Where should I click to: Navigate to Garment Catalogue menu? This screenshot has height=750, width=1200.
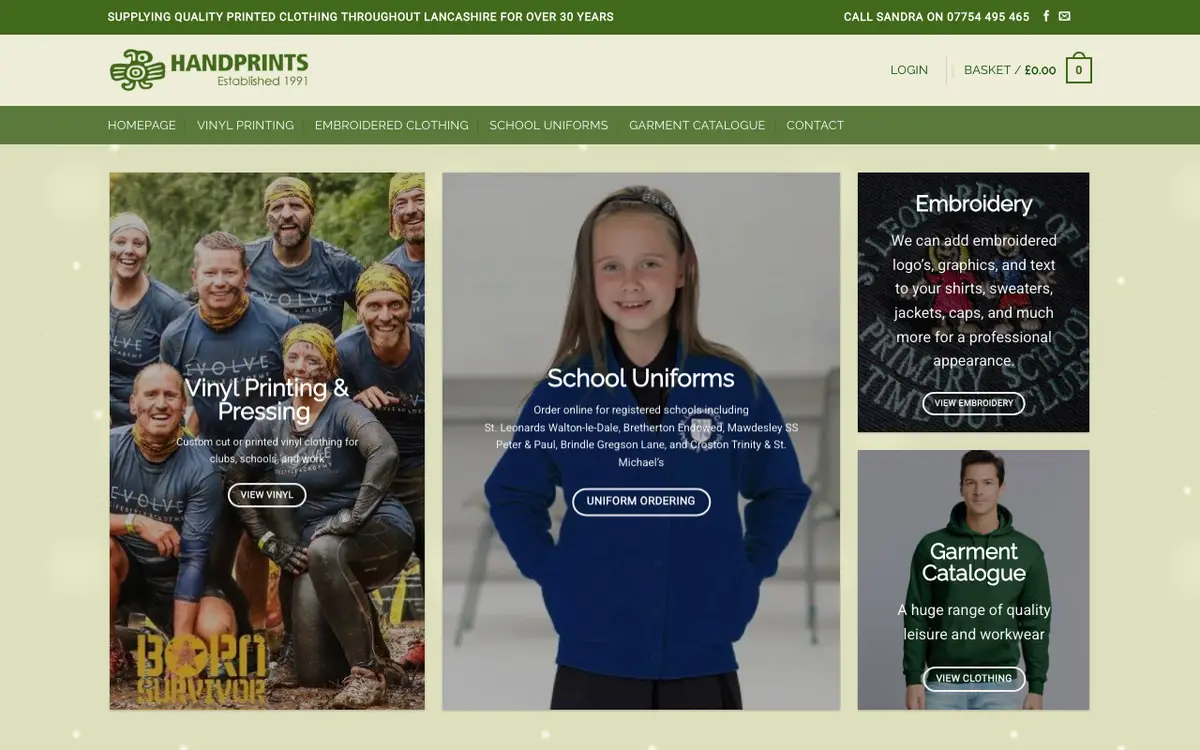(x=697, y=125)
